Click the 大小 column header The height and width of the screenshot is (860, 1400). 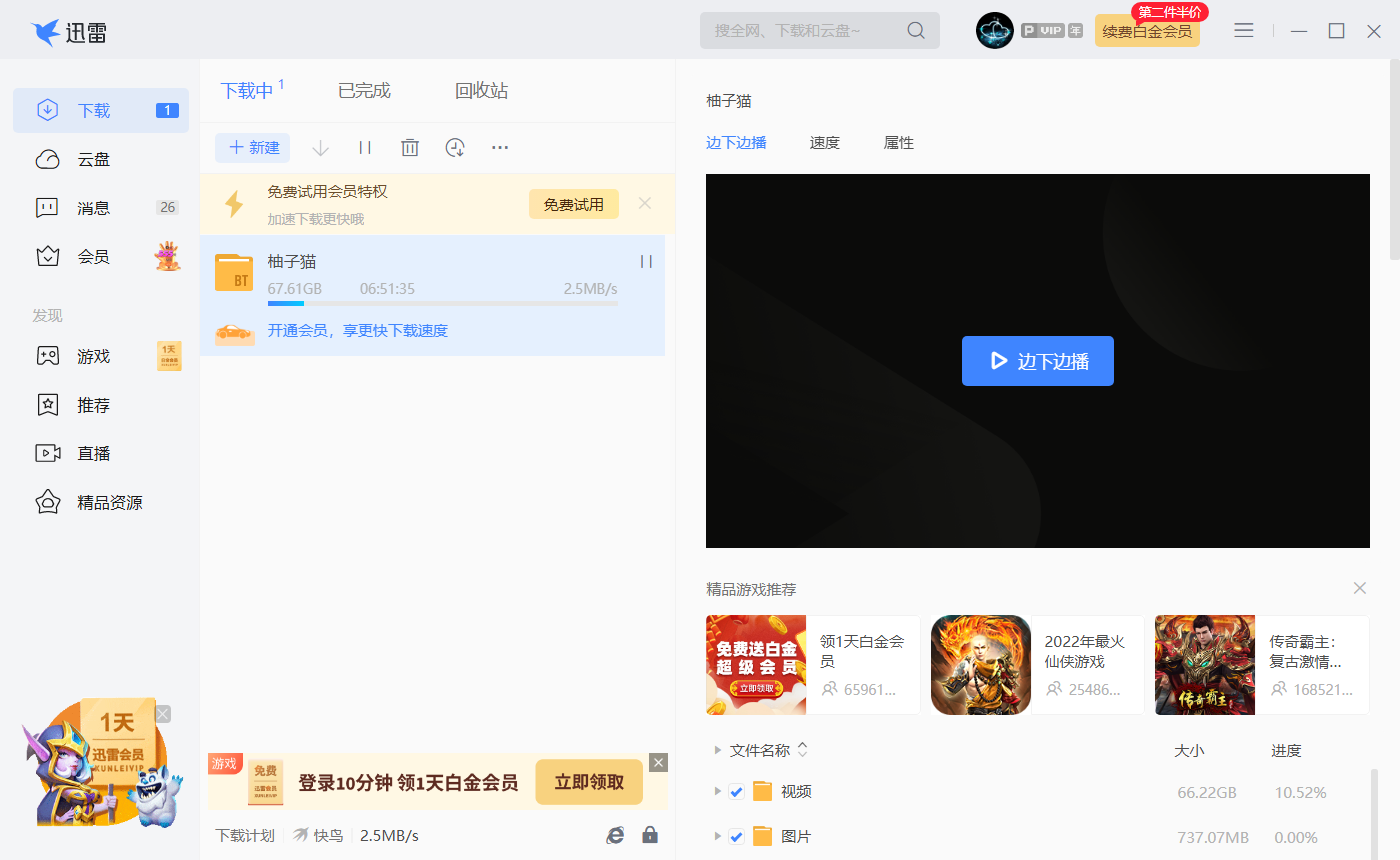click(1189, 751)
